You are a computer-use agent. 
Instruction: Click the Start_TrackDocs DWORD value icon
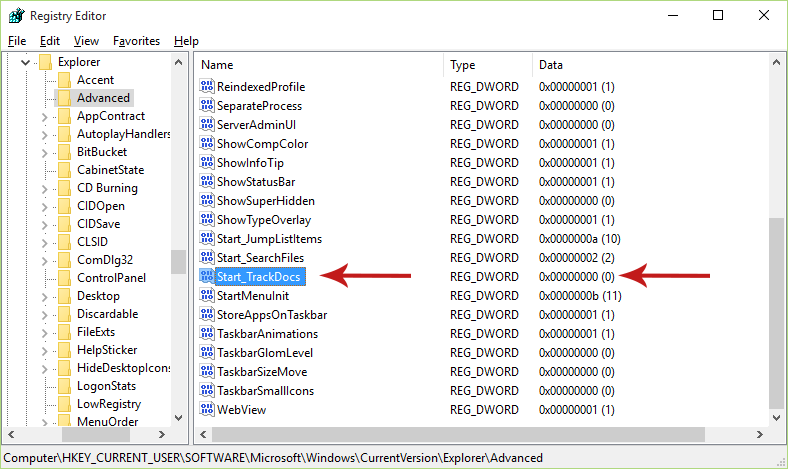[207, 276]
